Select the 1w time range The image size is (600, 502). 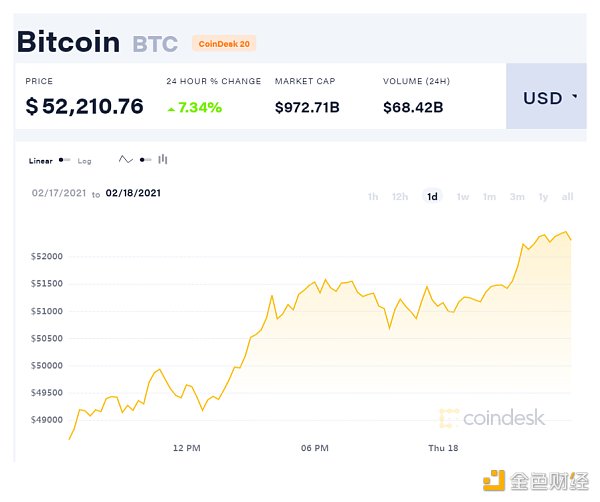tap(463, 197)
